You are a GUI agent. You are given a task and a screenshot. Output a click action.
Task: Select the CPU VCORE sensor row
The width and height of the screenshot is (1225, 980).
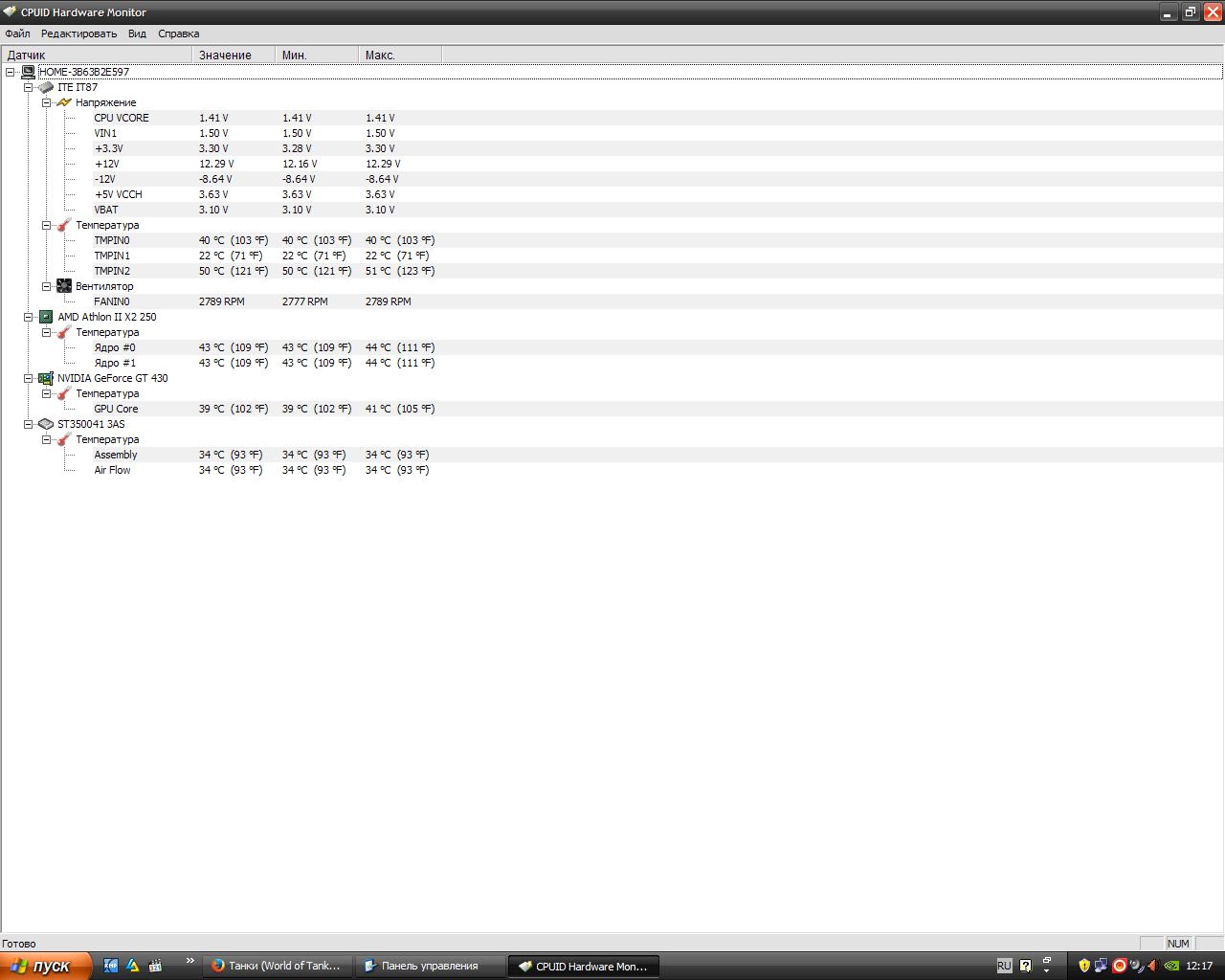(x=122, y=118)
